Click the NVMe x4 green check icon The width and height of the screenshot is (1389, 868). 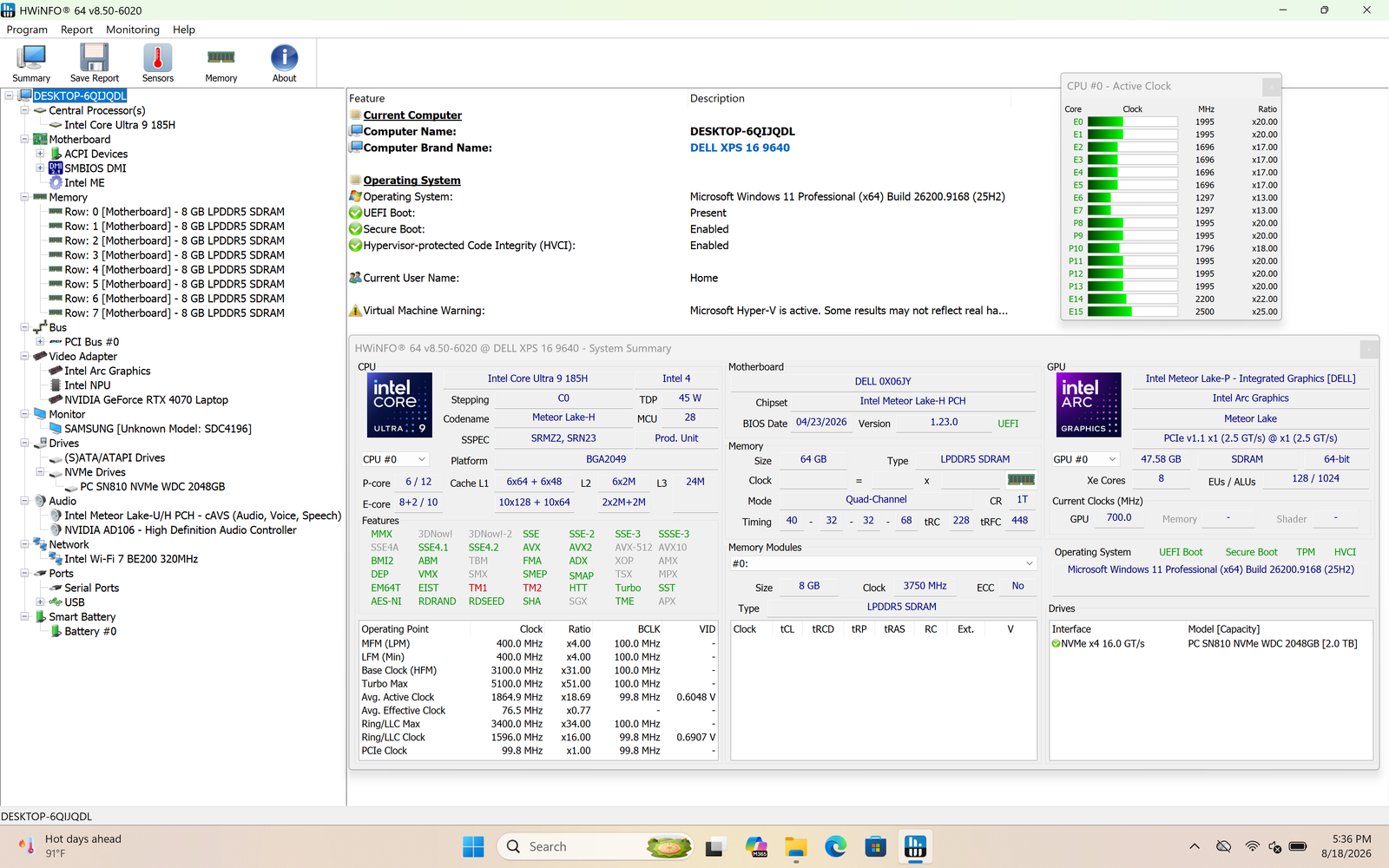pyautogui.click(x=1056, y=644)
